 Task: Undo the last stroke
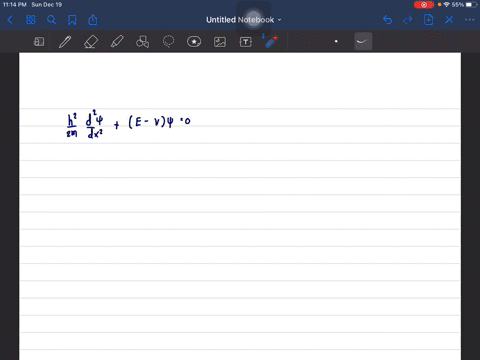(387, 20)
